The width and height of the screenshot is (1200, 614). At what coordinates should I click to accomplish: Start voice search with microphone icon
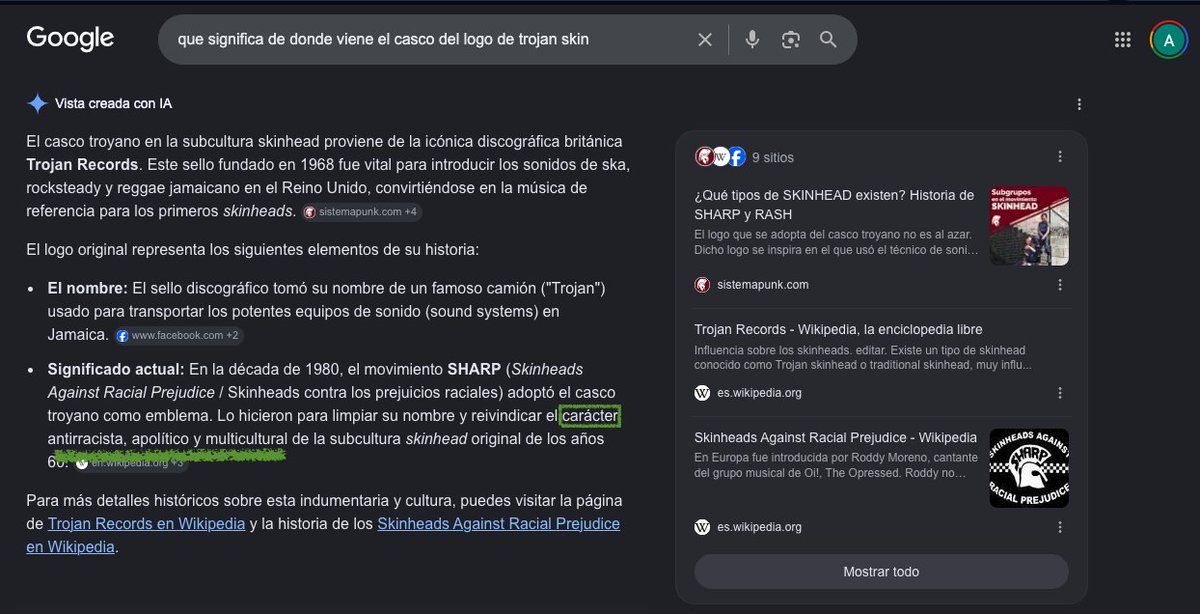pyautogui.click(x=752, y=39)
